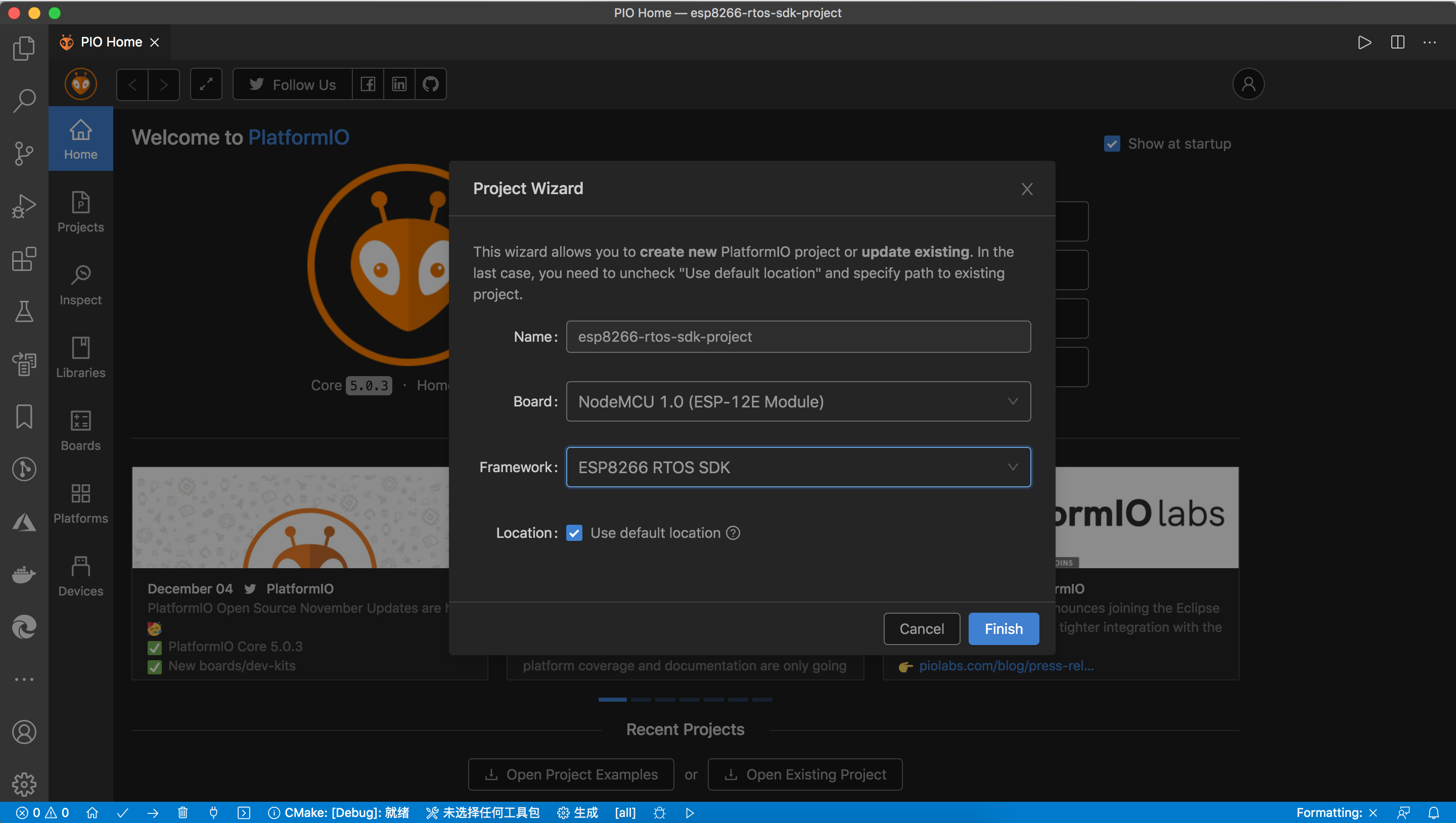
Task: Open the PlatformIO GitHub icon link
Action: (430, 85)
